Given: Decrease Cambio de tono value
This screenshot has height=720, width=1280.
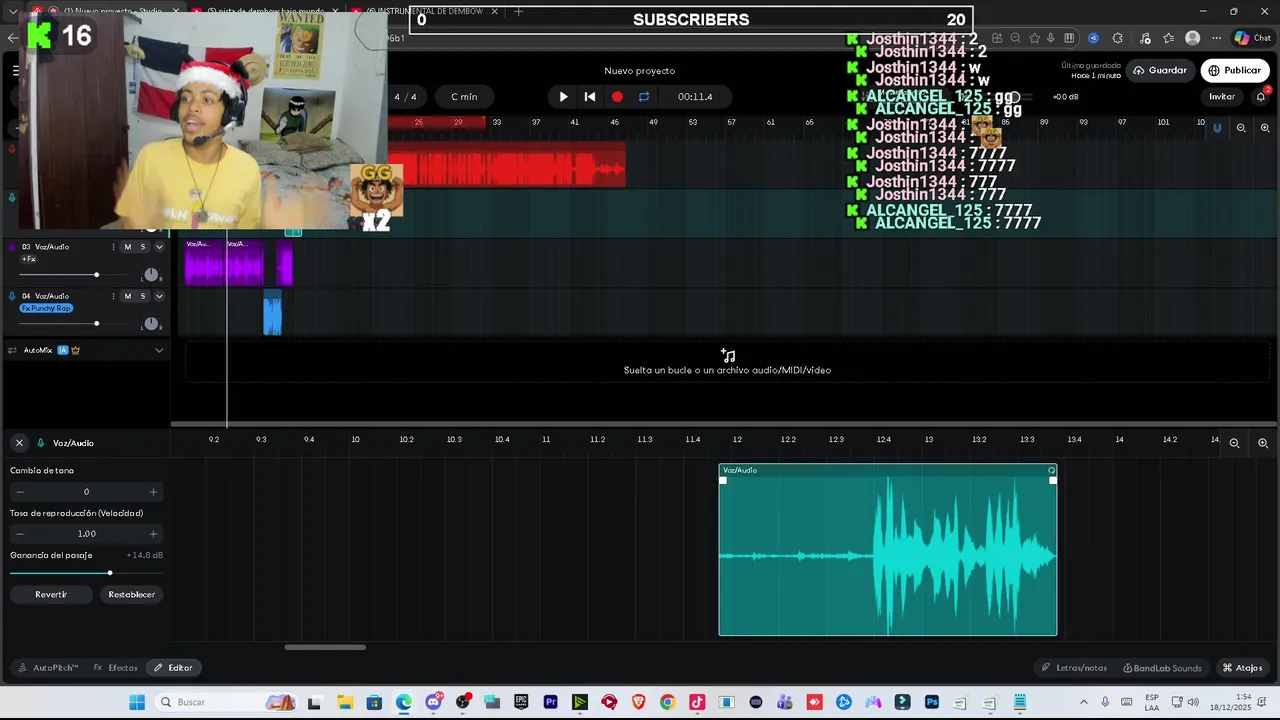Looking at the screenshot, I should [19, 492].
